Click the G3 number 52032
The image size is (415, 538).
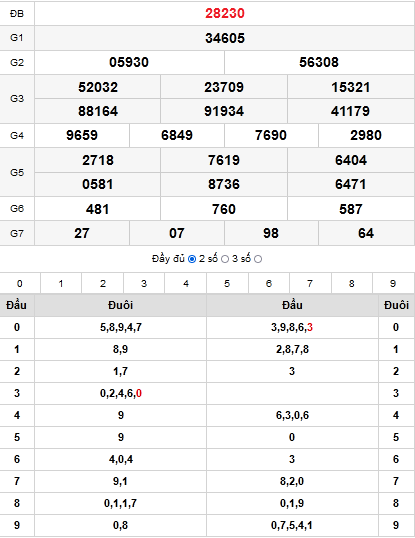point(98,87)
